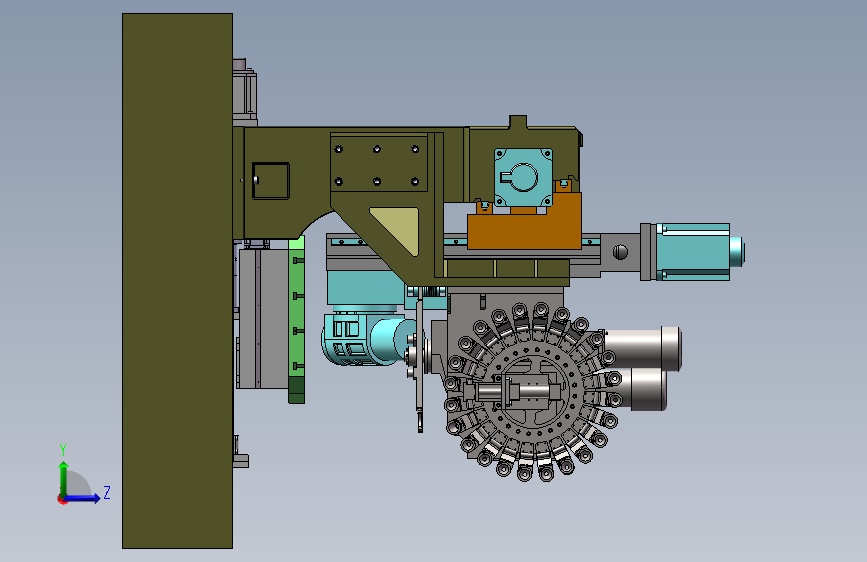867x562 pixels.
Task: Select the gray block left of the green plate
Action: pos(263,318)
